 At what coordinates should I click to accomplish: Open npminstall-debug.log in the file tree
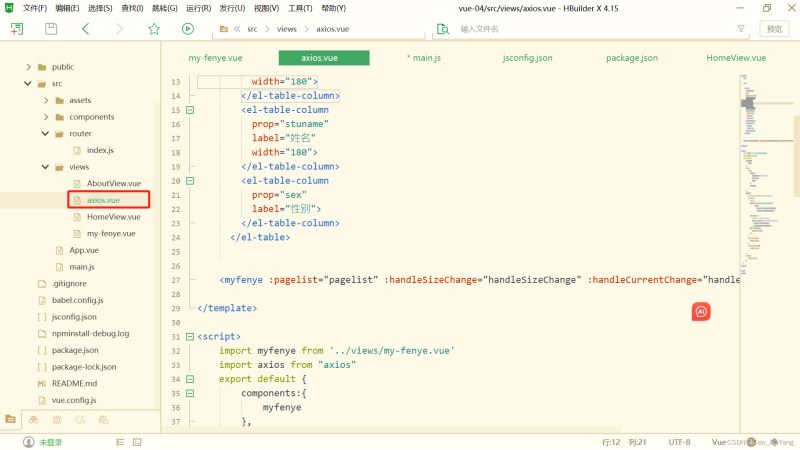[x=90, y=334]
